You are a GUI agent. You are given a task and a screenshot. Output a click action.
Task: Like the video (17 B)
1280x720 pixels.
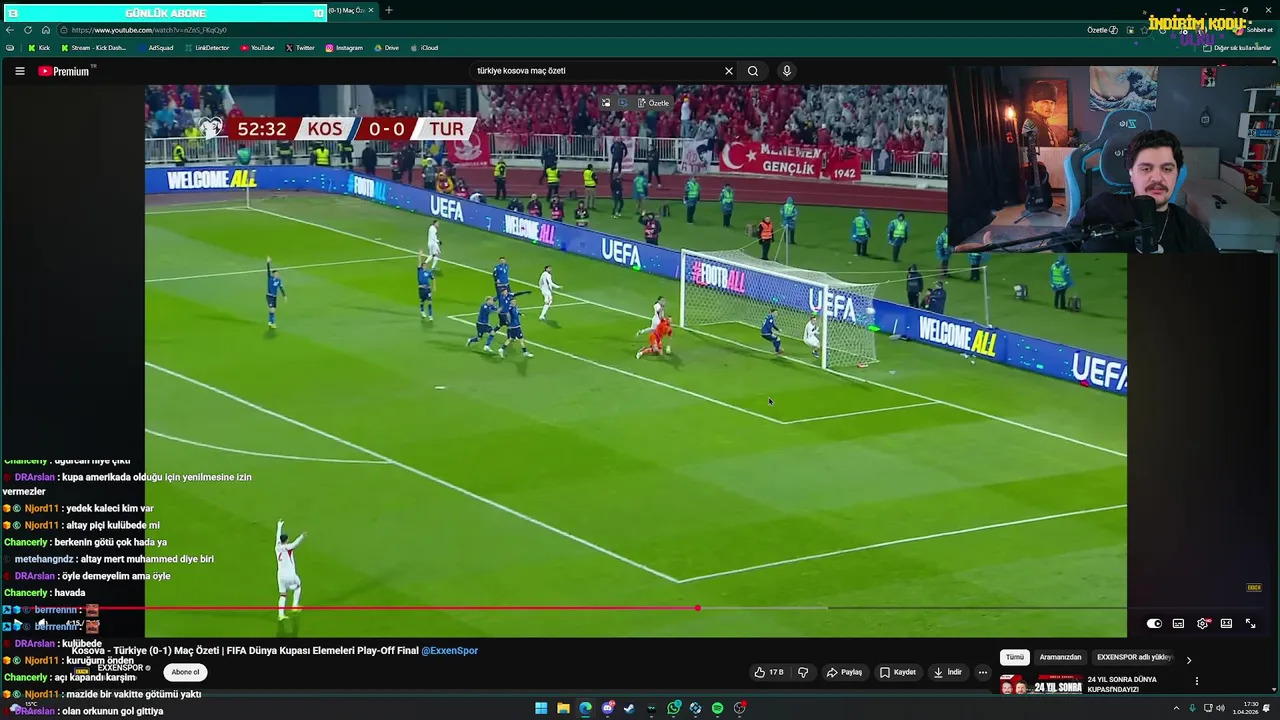coord(769,672)
